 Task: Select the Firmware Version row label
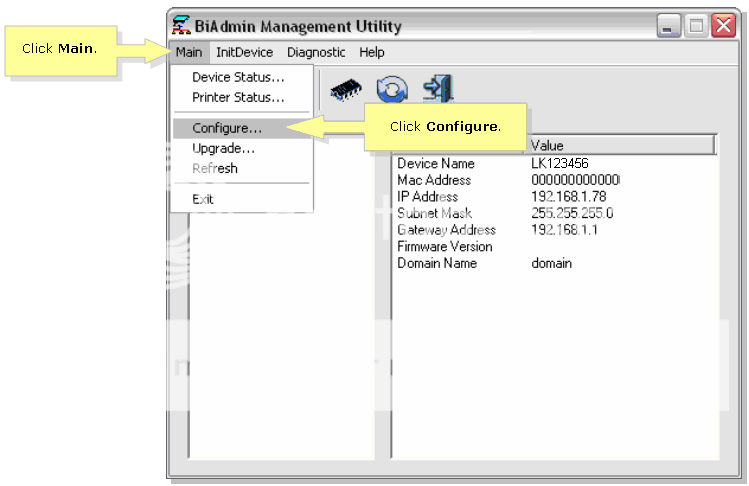point(445,247)
